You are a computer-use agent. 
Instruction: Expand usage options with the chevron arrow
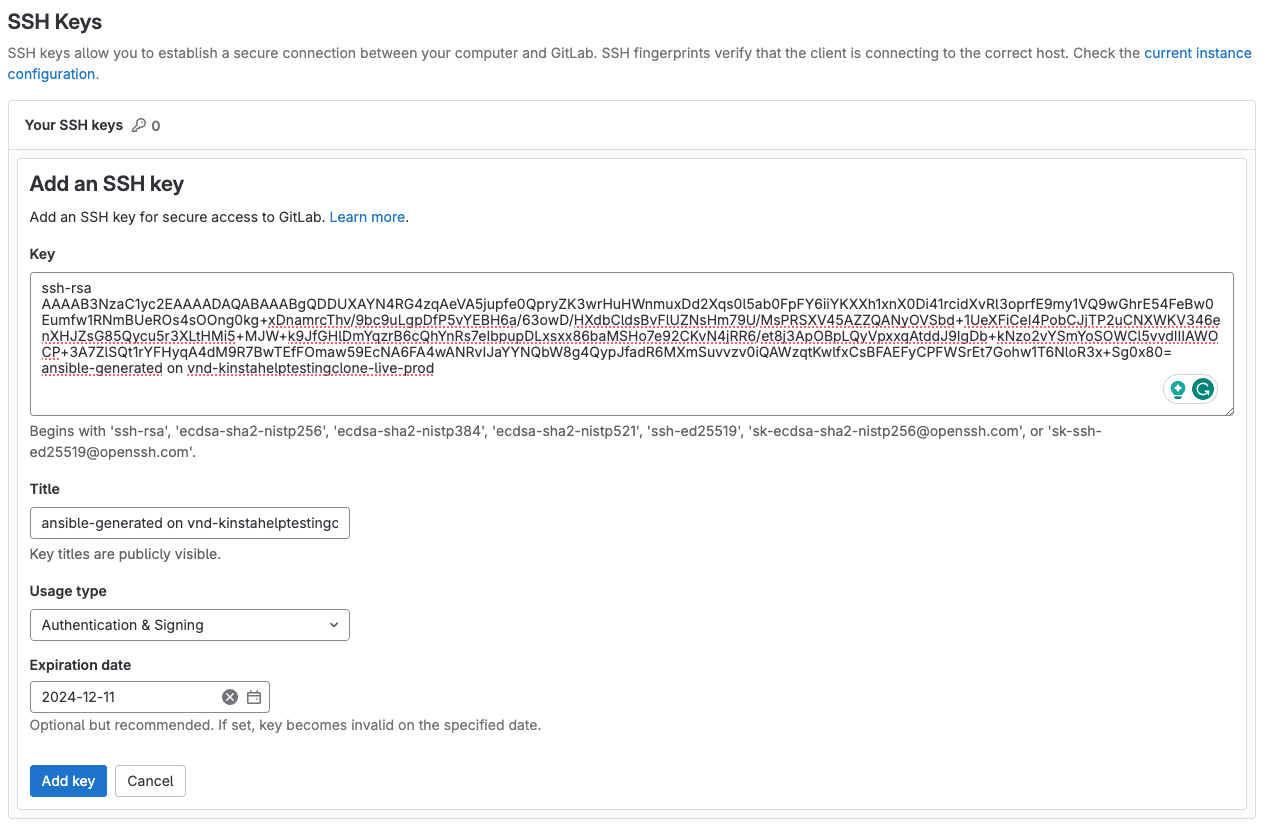[x=334, y=625]
